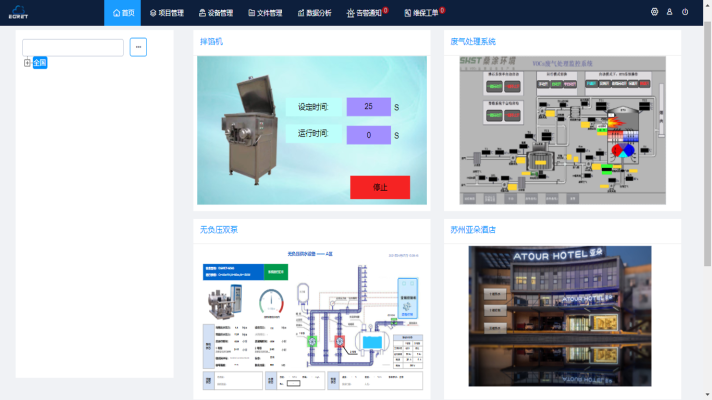Click the 无负压双泵 panel title link
The height and width of the screenshot is (400, 712).
219,230
